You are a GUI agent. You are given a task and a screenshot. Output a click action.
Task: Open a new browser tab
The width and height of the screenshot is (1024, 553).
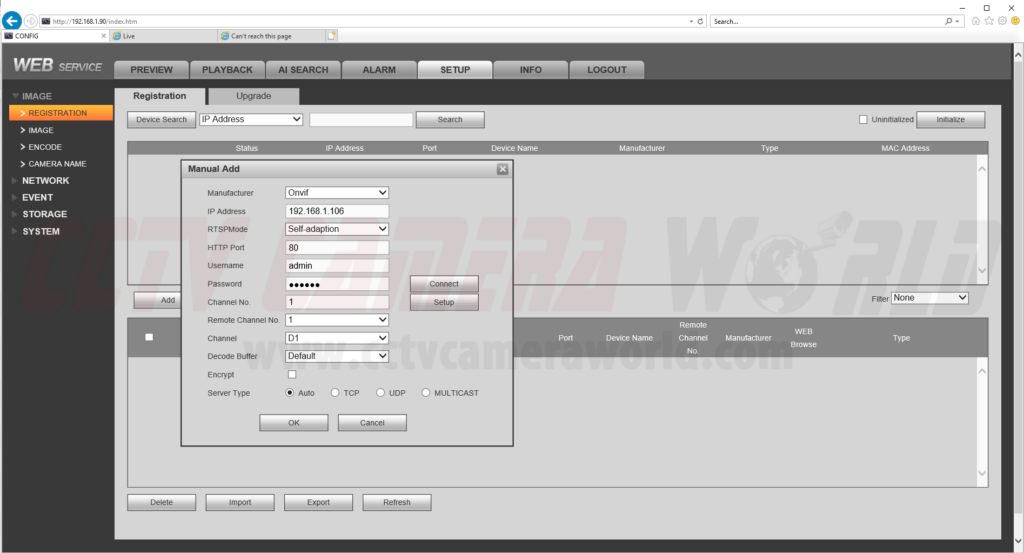coord(331,36)
